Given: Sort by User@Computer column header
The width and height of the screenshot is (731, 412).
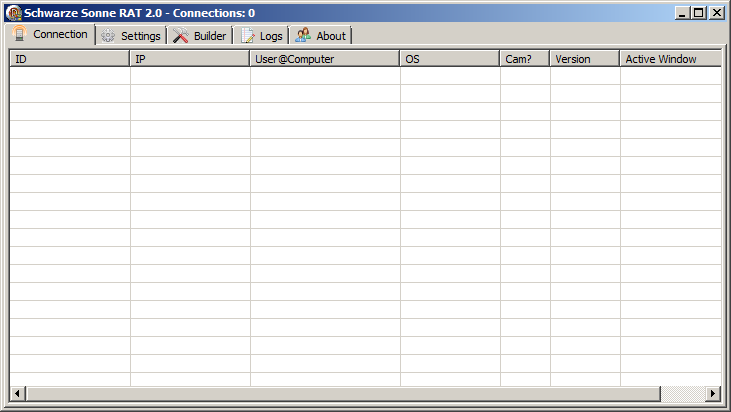Looking at the screenshot, I should coord(325,59).
